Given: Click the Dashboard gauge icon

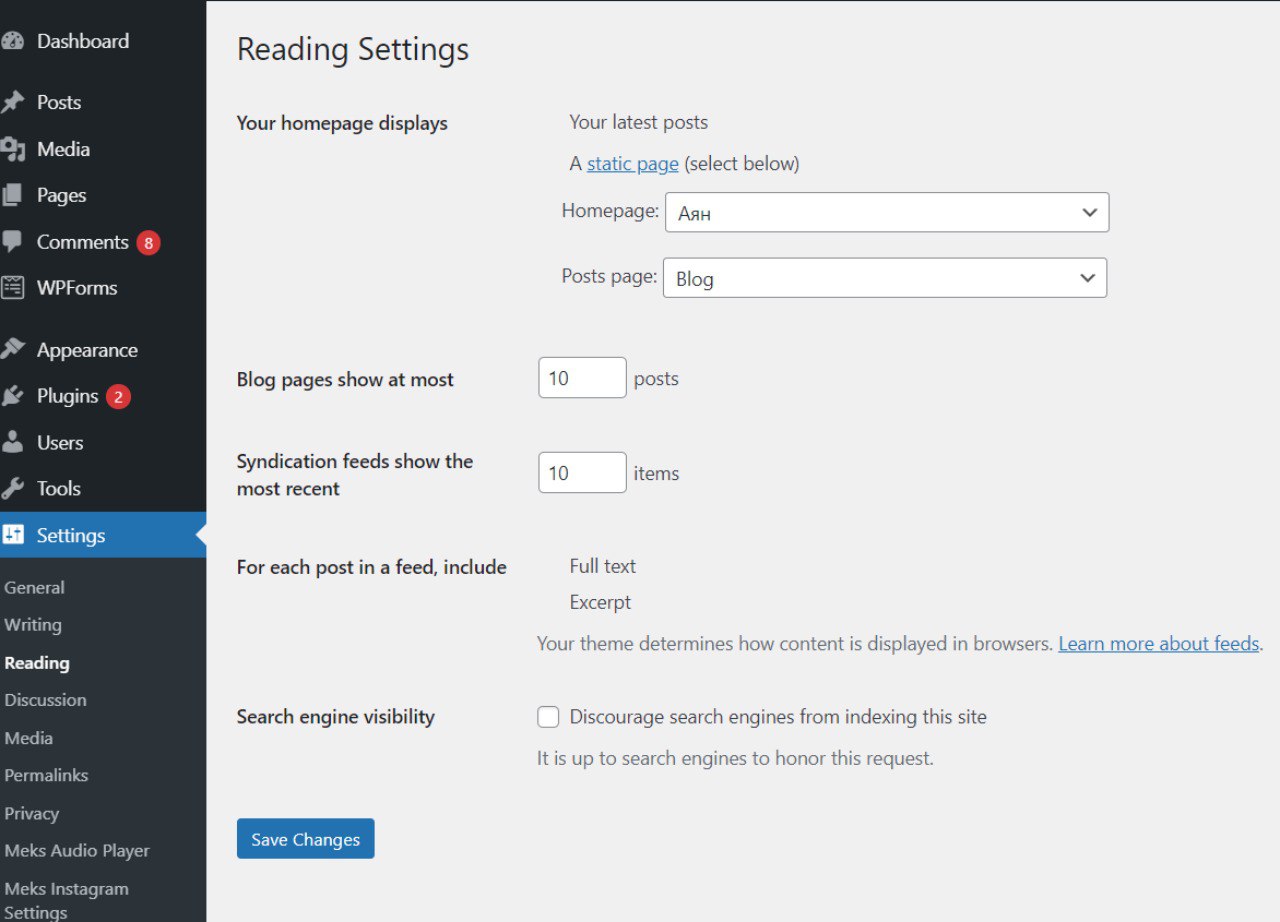Looking at the screenshot, I should (12, 41).
